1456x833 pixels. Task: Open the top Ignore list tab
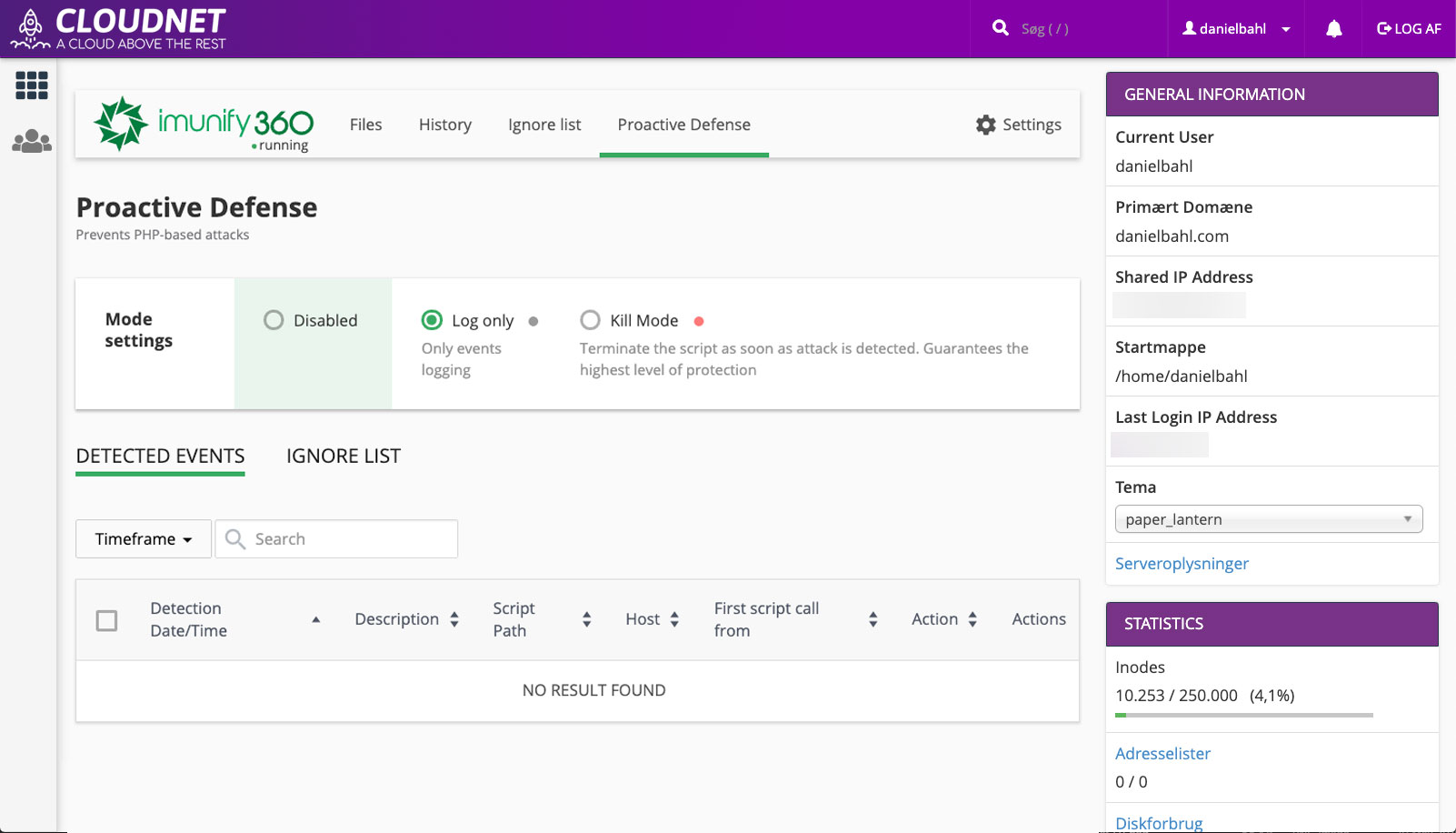544,125
